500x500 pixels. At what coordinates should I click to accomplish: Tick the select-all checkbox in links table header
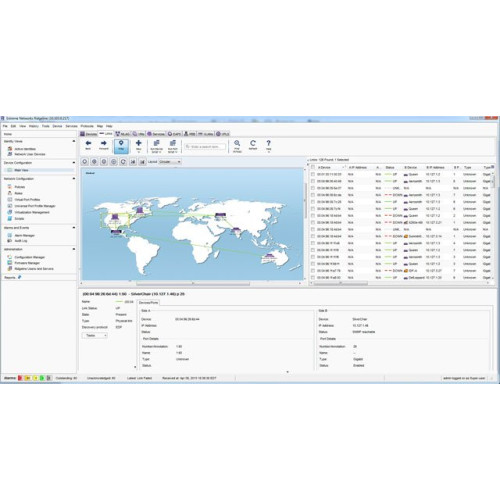(x=313, y=167)
